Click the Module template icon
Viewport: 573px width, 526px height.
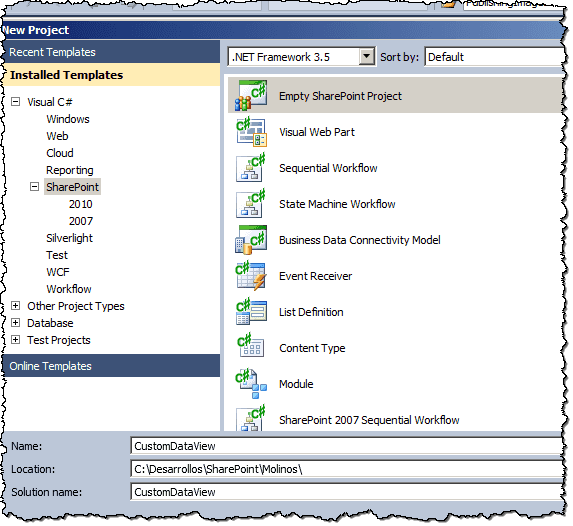[x=251, y=383]
